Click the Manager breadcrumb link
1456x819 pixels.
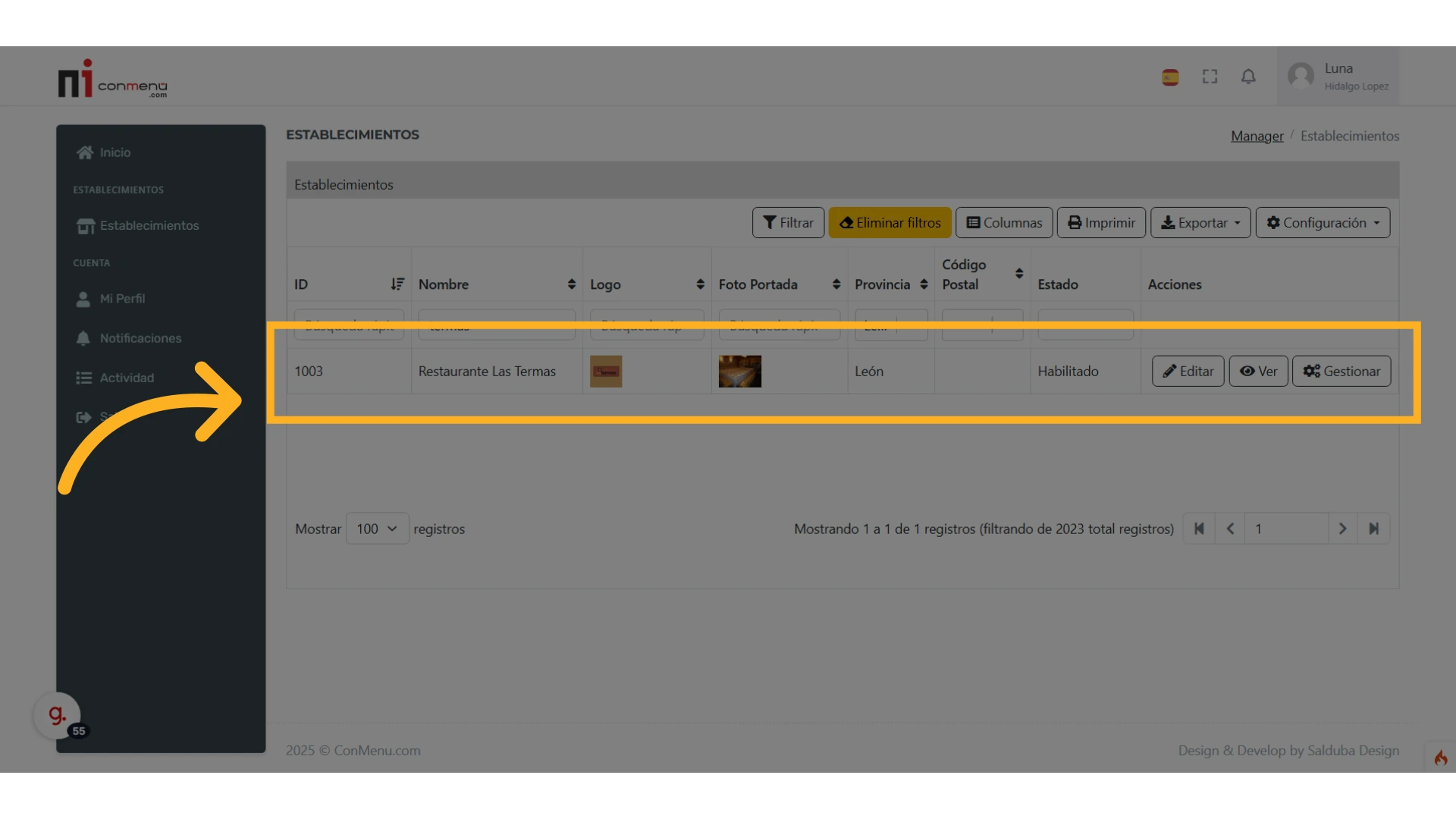click(1257, 136)
